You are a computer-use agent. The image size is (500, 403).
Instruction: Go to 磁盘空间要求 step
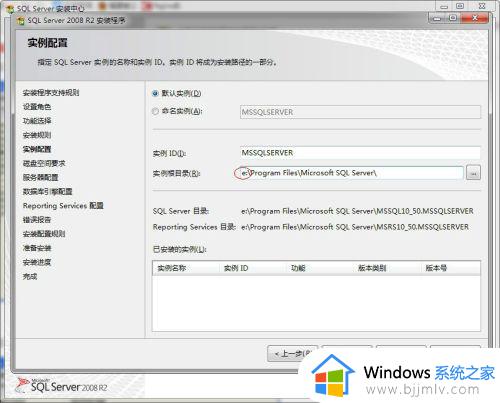44,163
